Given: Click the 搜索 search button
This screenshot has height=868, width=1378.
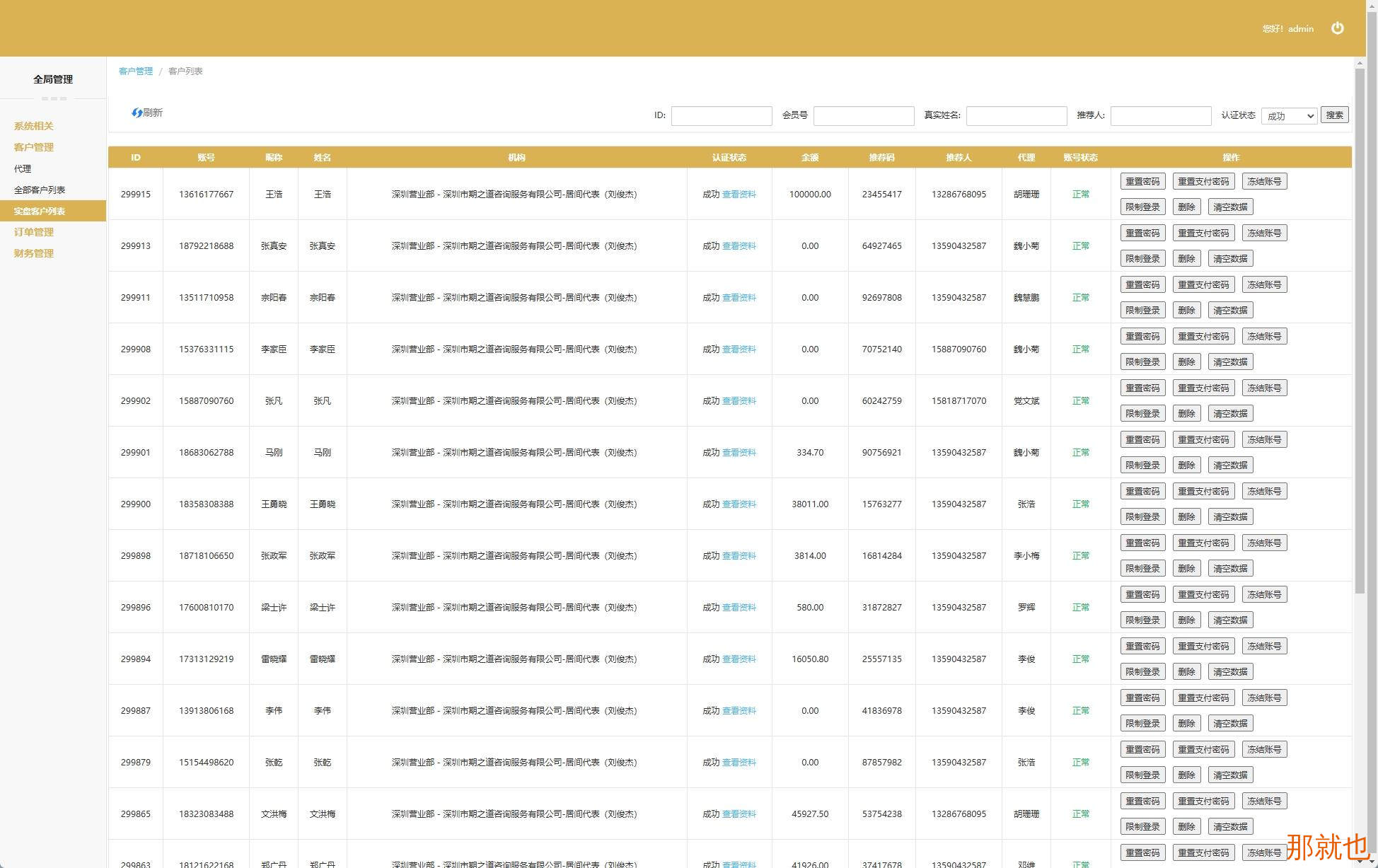Looking at the screenshot, I should point(1334,115).
